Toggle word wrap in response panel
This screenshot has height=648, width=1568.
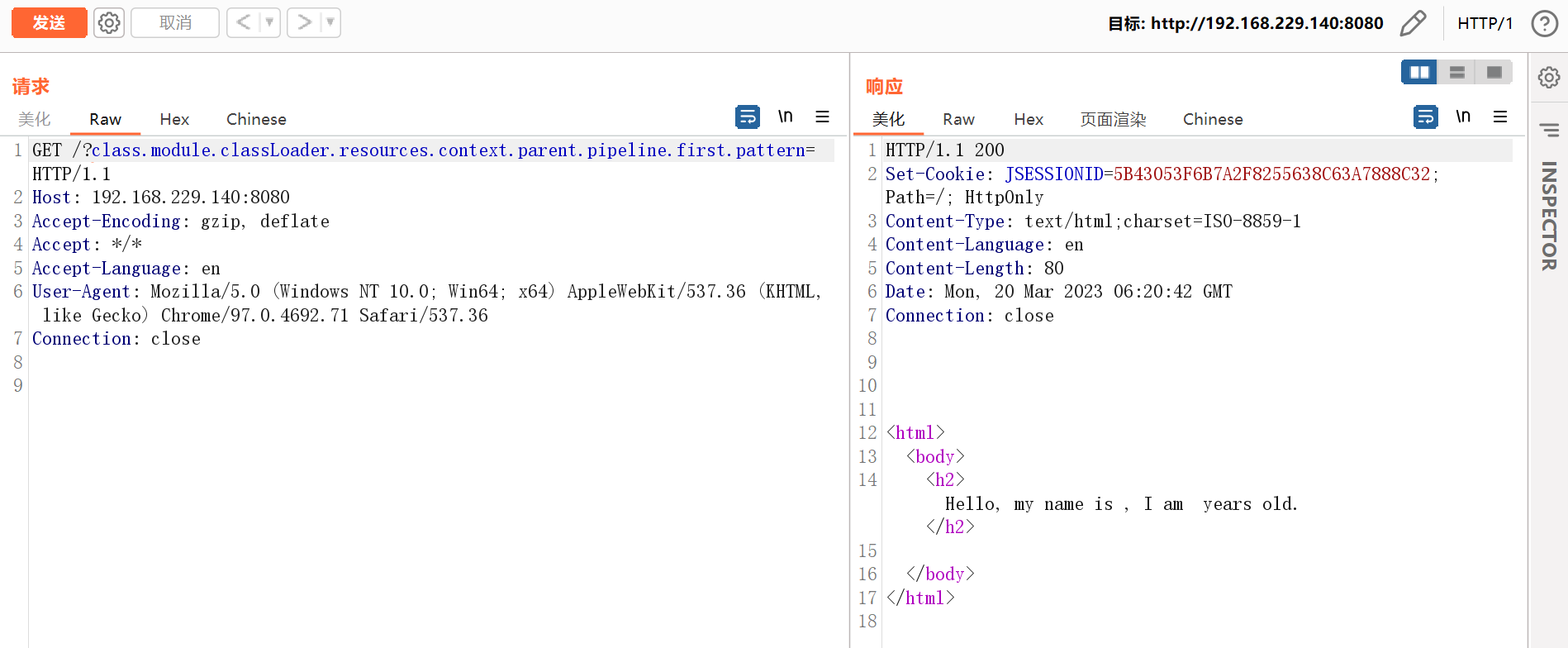point(1426,117)
